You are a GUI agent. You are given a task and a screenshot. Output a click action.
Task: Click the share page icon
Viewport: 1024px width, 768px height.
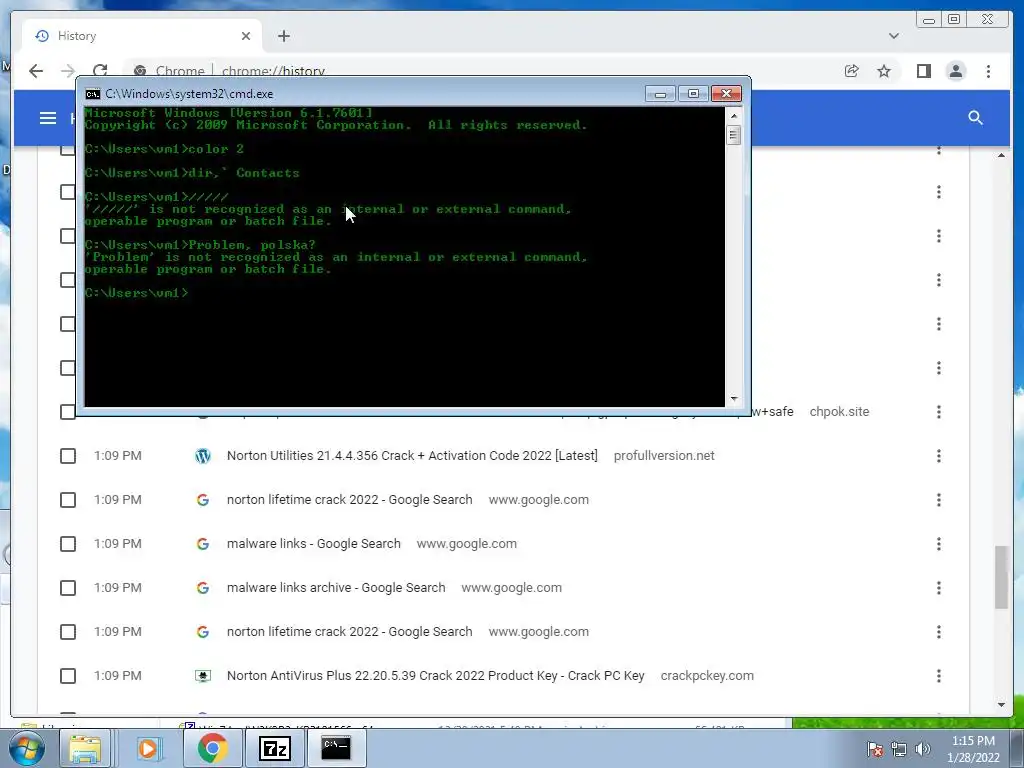tap(851, 71)
